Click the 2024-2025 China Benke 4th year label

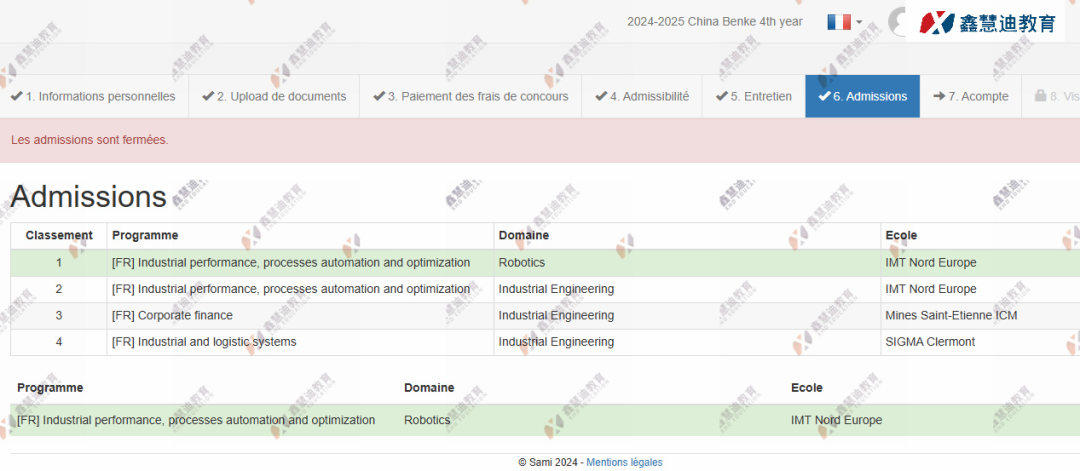[x=714, y=21]
